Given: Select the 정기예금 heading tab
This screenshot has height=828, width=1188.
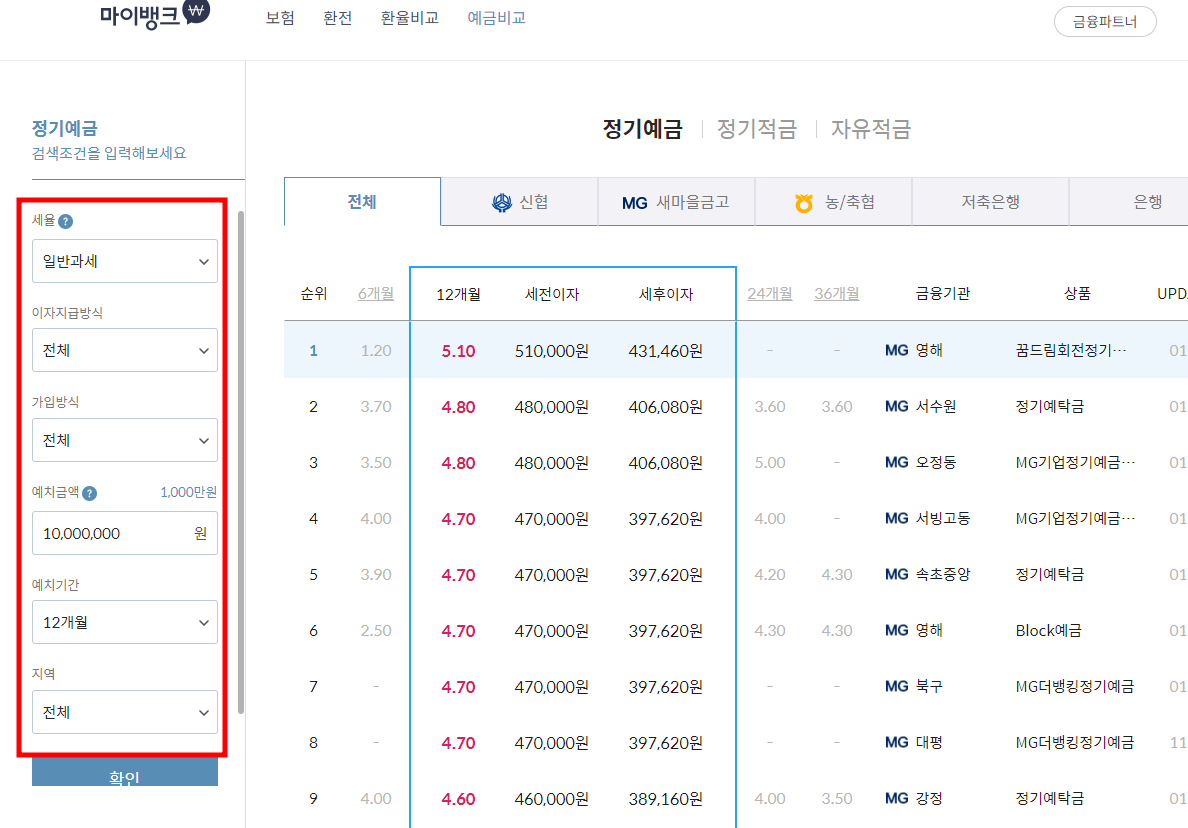Looking at the screenshot, I should (x=642, y=129).
